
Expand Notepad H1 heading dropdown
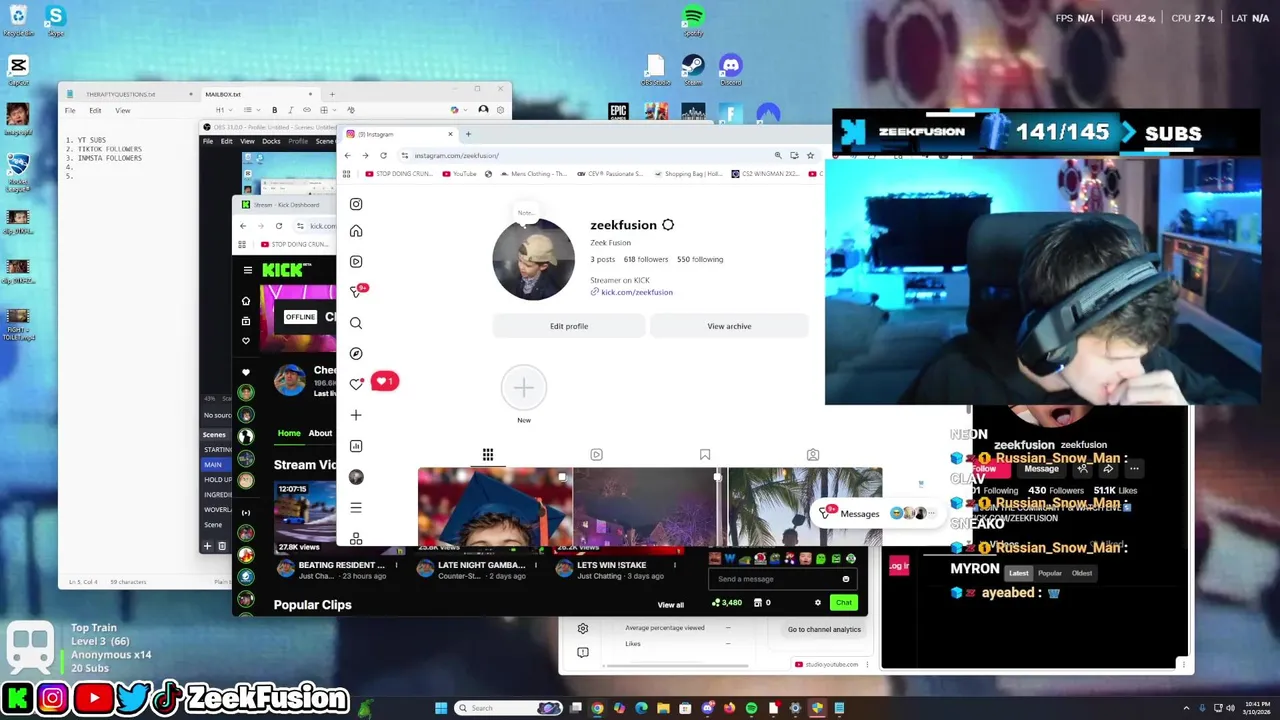click(222, 110)
